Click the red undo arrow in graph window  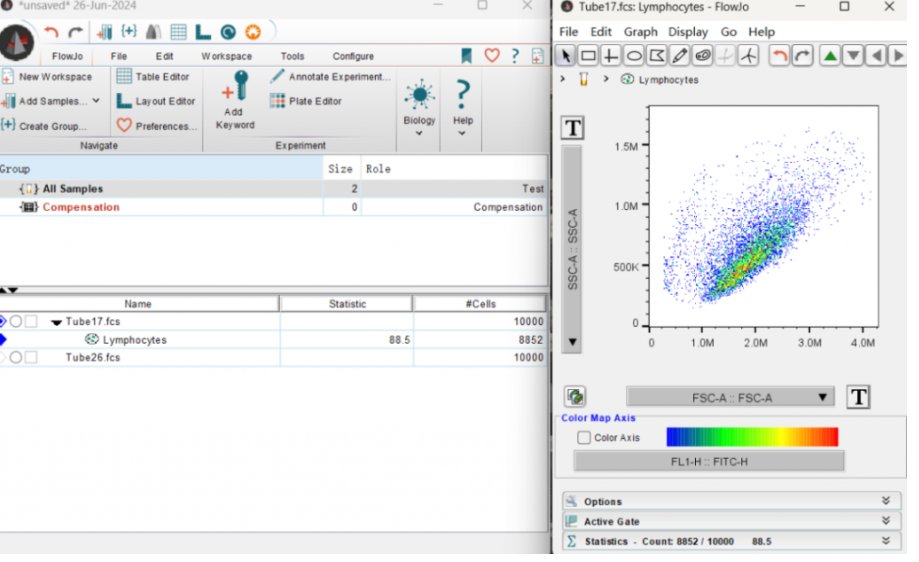[780, 56]
